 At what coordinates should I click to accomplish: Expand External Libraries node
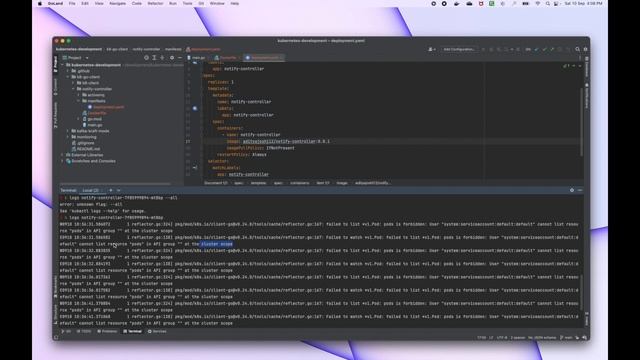coord(62,155)
